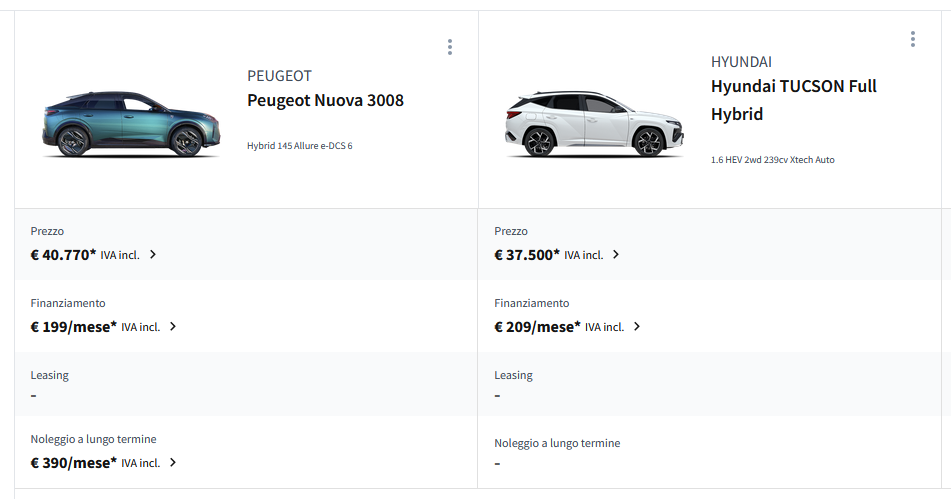Click the PEUGEOT brand label
The image size is (951, 499).
click(x=279, y=76)
